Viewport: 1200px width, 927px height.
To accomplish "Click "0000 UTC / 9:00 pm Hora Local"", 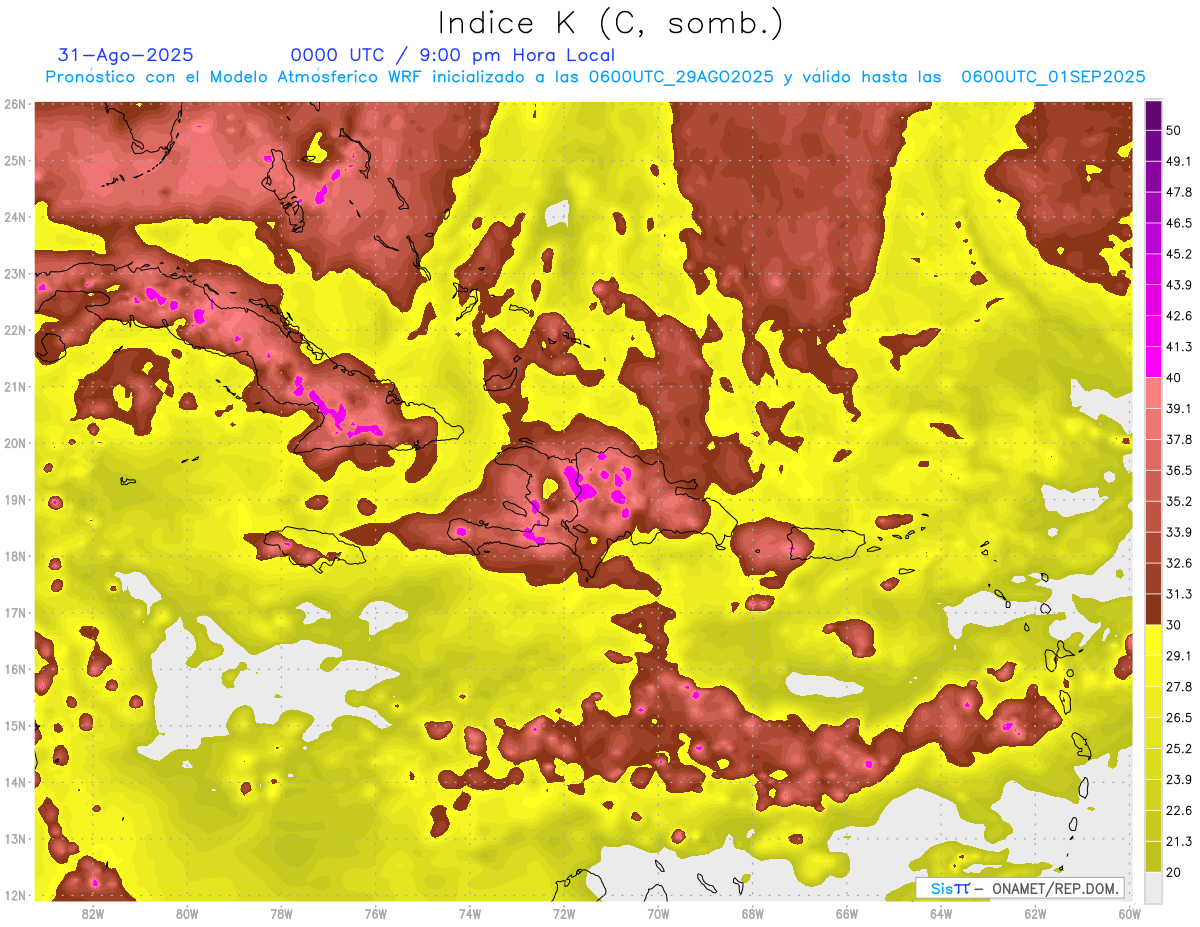I will (x=453, y=55).
